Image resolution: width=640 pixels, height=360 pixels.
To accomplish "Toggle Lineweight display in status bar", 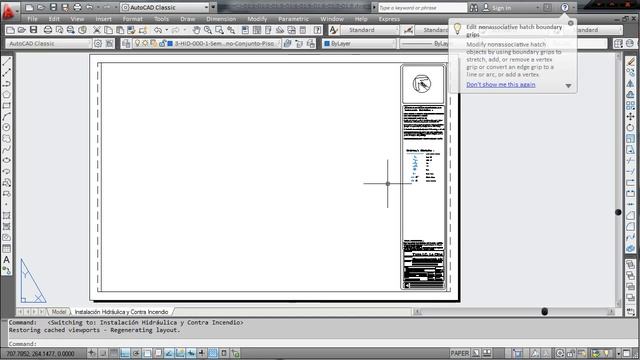I will [x=202, y=353].
